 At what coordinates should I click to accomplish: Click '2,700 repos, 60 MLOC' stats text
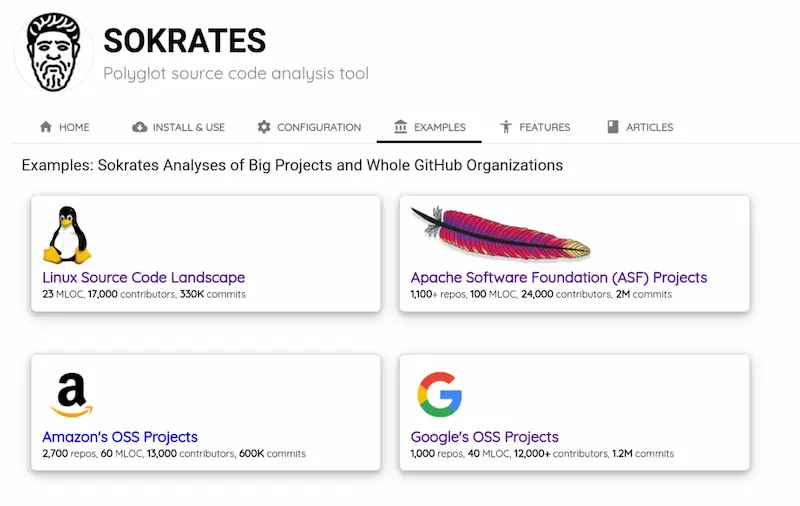[x=174, y=453]
